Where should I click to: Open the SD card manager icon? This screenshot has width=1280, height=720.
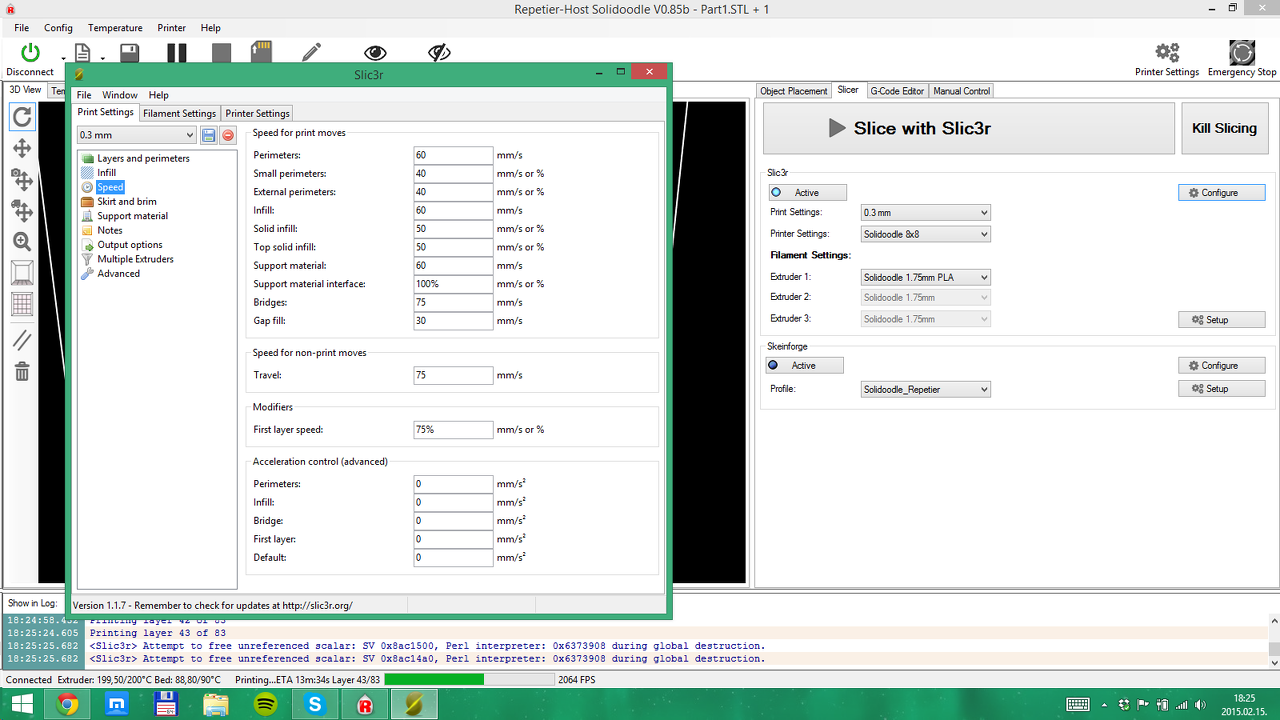[x=261, y=53]
